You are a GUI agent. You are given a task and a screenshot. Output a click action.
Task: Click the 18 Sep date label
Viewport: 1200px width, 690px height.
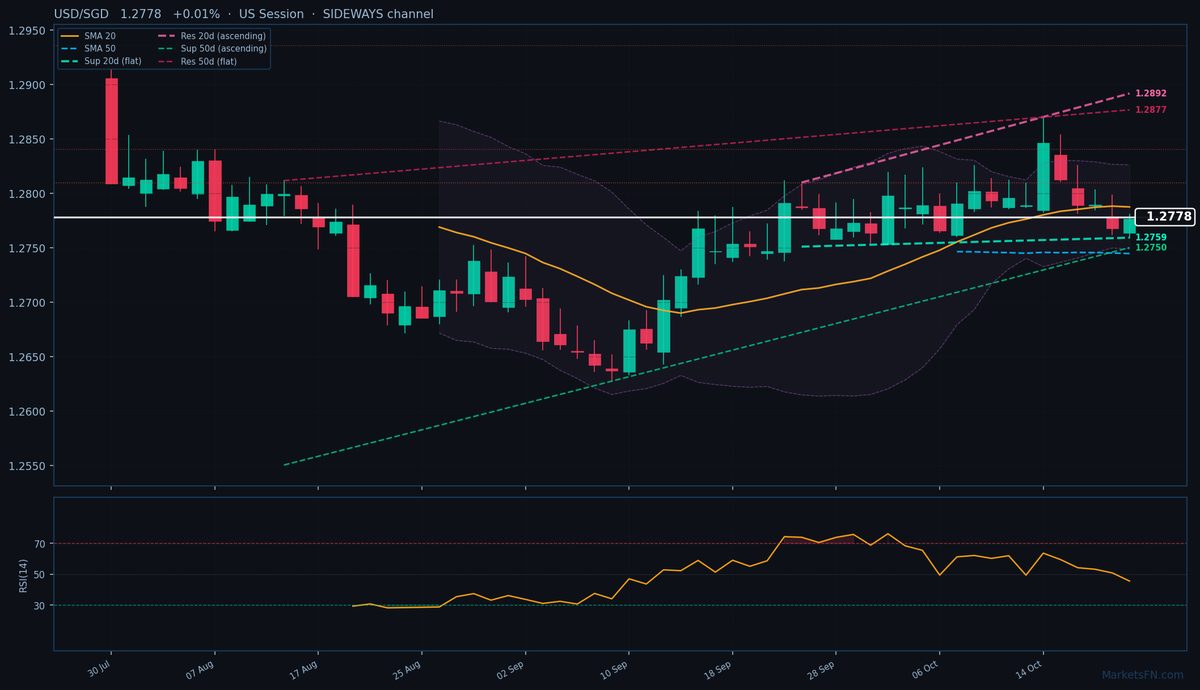(x=718, y=667)
